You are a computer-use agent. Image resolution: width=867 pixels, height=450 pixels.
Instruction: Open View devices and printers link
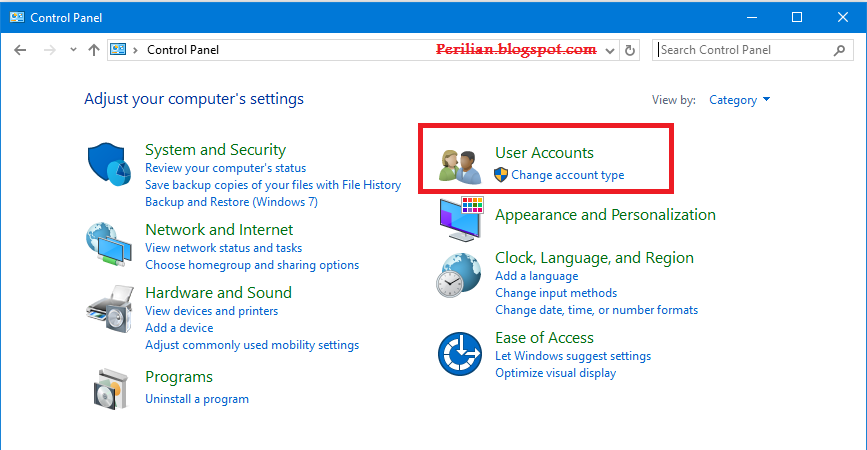coord(211,311)
